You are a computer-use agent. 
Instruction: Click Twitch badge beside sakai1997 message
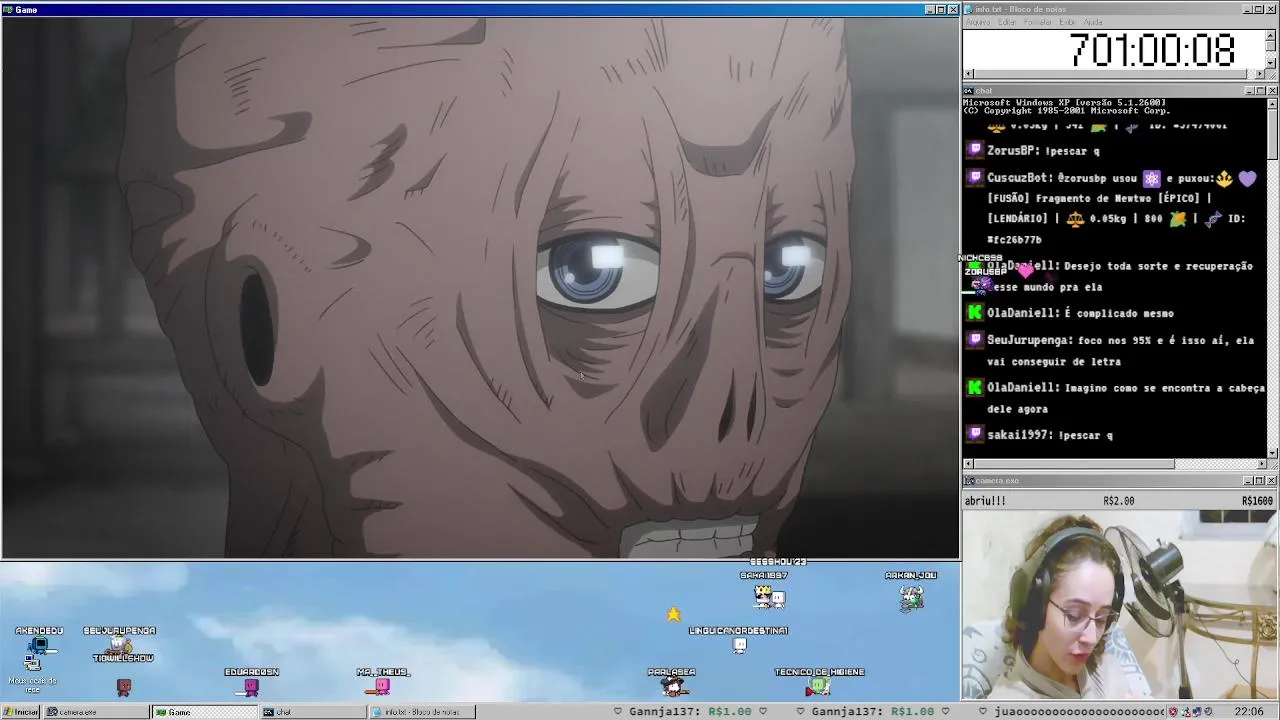tap(975, 434)
